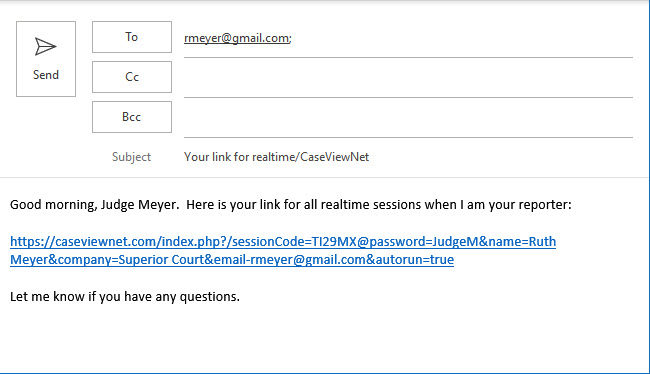Click the Send label text
The width and height of the screenshot is (650, 374).
[x=46, y=75]
